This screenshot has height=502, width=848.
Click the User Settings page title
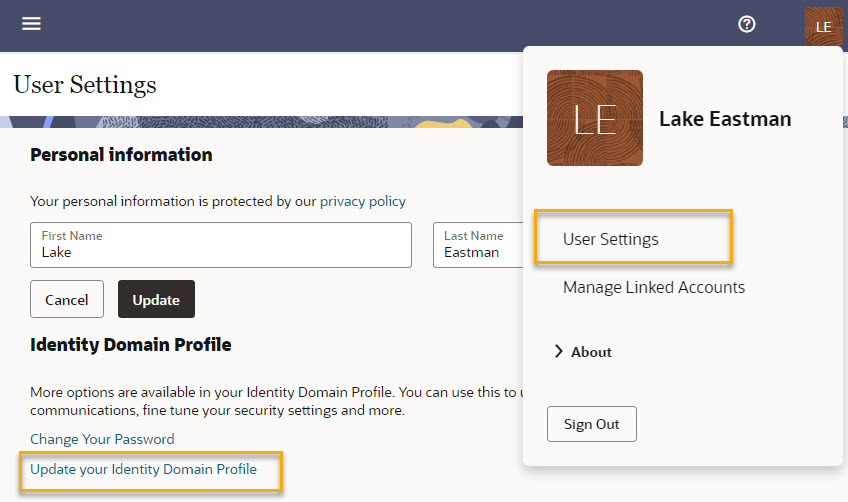85,84
